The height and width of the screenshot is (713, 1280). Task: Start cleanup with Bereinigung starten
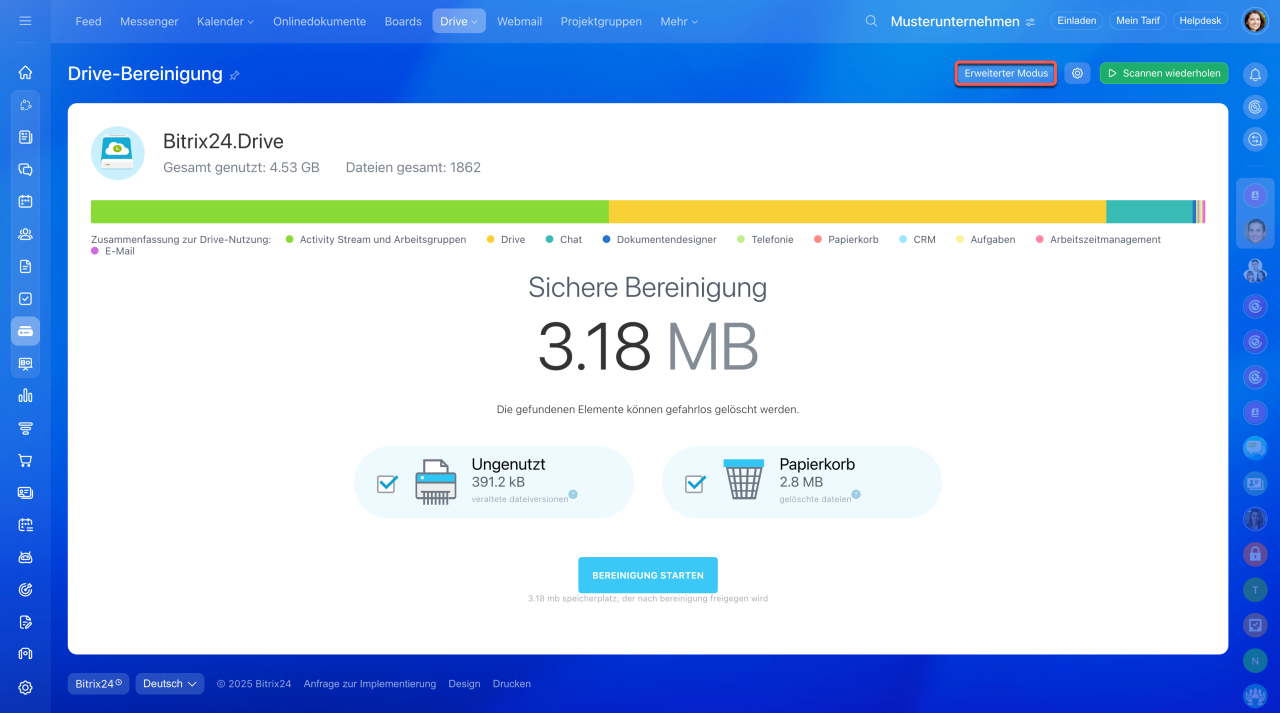pyautogui.click(x=648, y=575)
